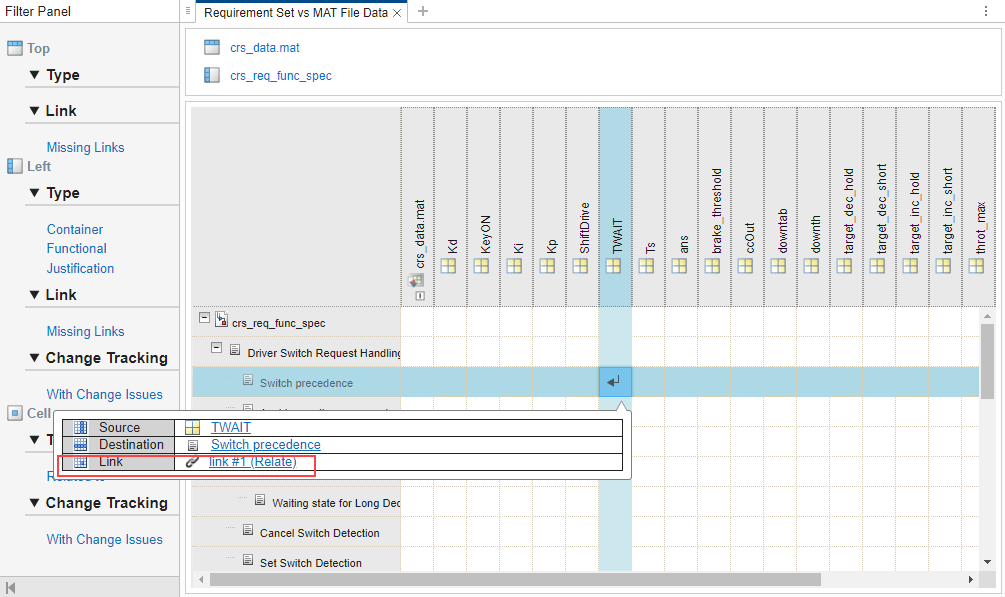Open the three-dot options menu at top right
1005x597 pixels.
pyautogui.click(x=986, y=11)
